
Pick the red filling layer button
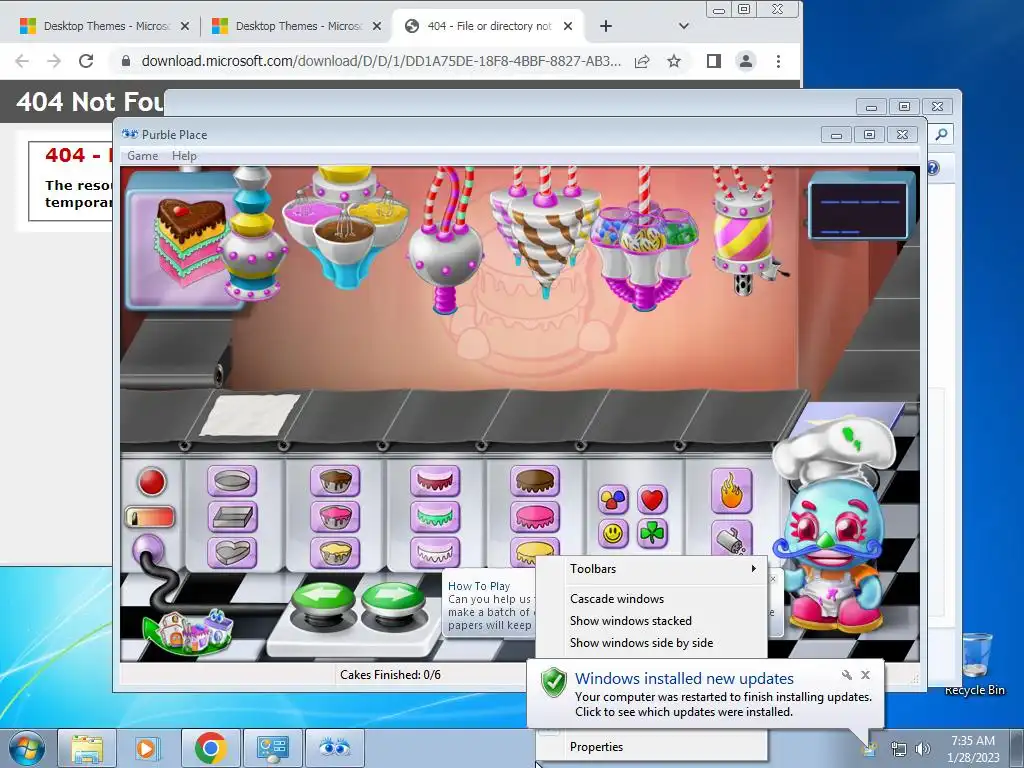coord(435,481)
